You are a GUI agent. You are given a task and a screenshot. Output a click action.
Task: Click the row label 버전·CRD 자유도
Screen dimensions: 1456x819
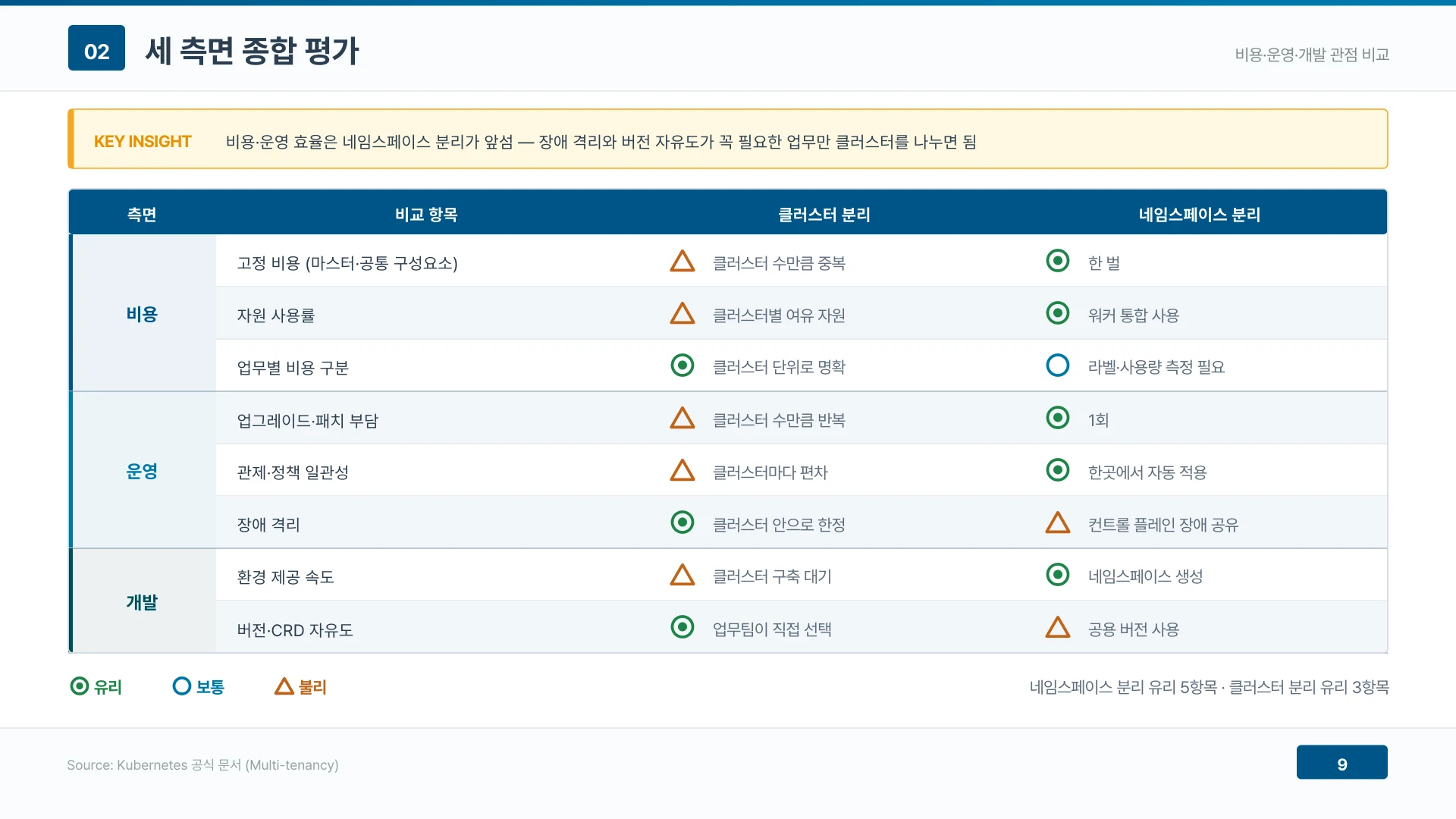(295, 630)
